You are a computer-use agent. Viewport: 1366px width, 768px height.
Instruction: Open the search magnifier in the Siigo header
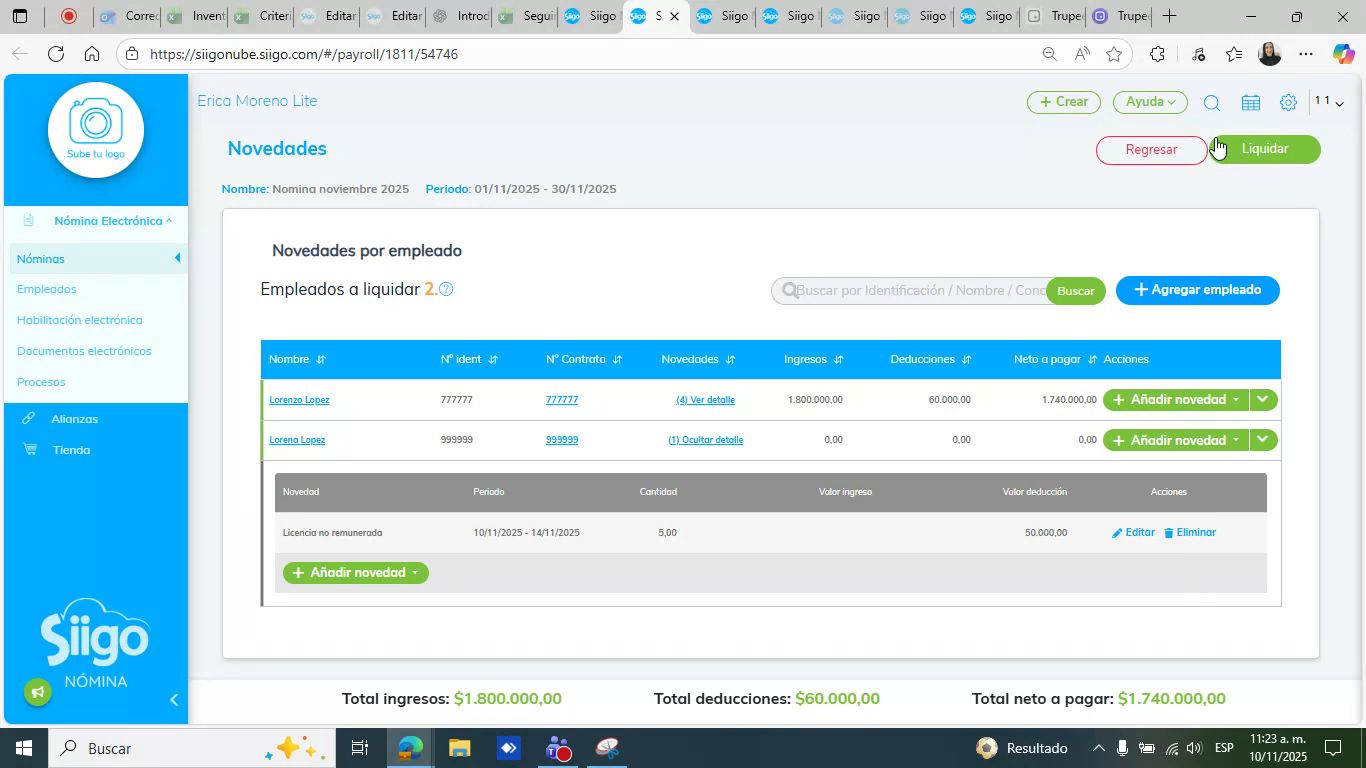[x=1211, y=103]
